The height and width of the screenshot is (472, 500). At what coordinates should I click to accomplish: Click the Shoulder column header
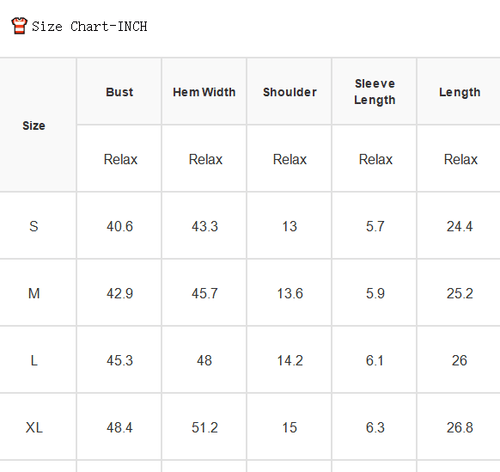[x=289, y=92]
